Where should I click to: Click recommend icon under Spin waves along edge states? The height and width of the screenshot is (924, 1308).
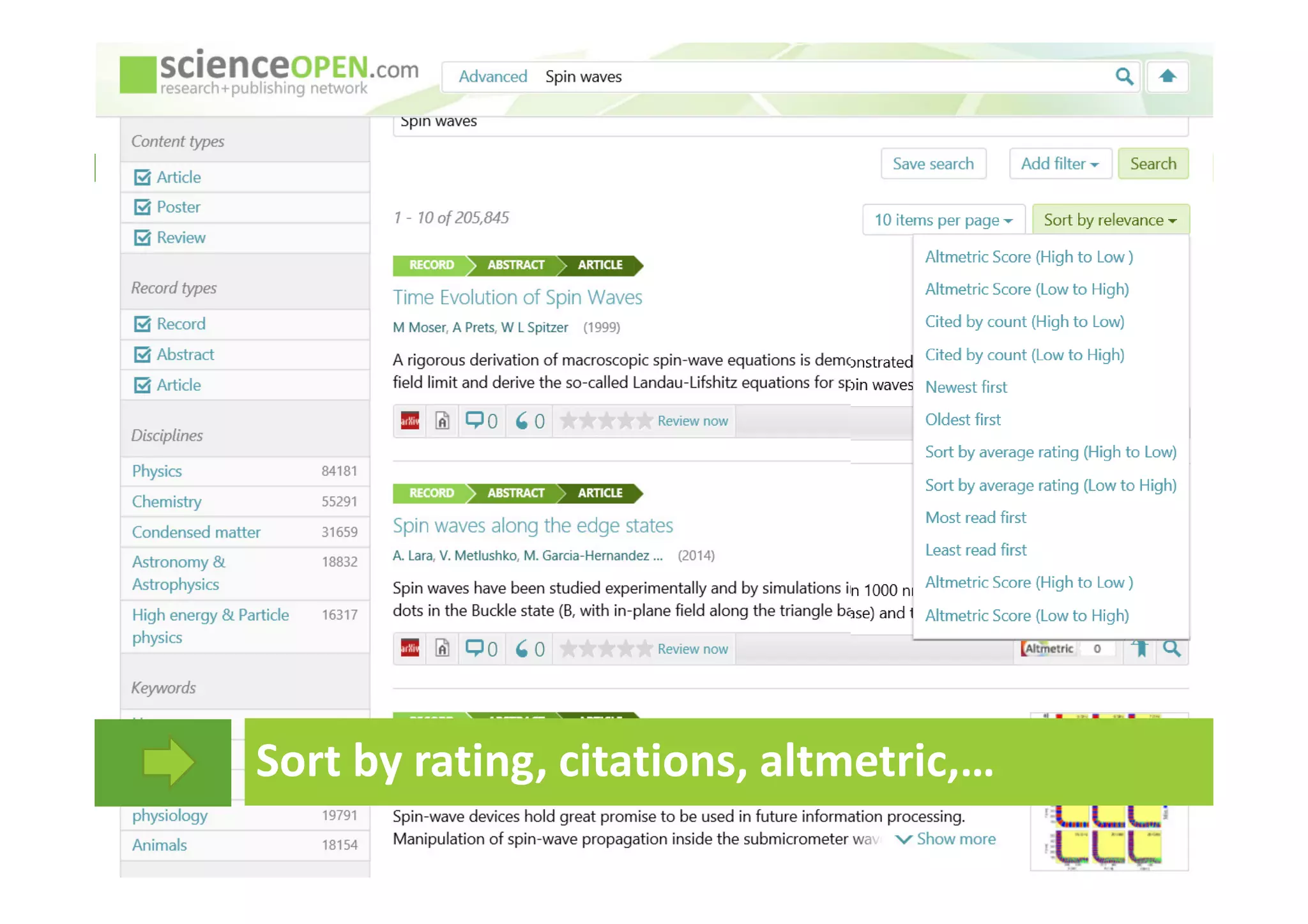(529, 649)
